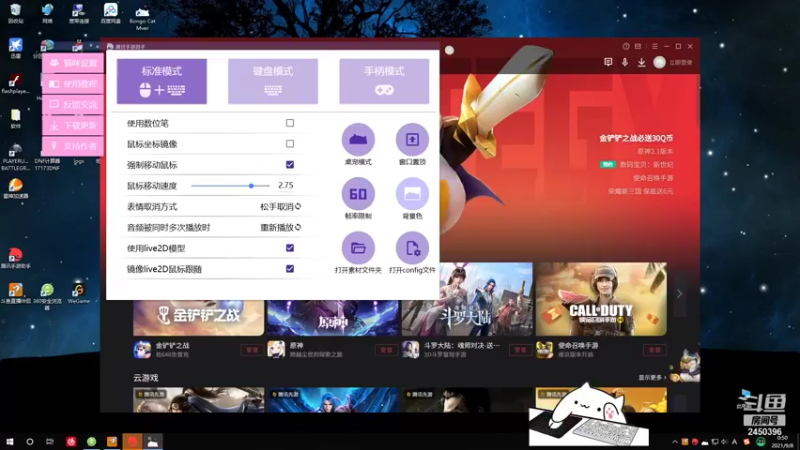Open 金铲铲之战必送30Q币 banner link
Image resolution: width=800 pixels, height=450 pixels.
pyautogui.click(x=636, y=138)
